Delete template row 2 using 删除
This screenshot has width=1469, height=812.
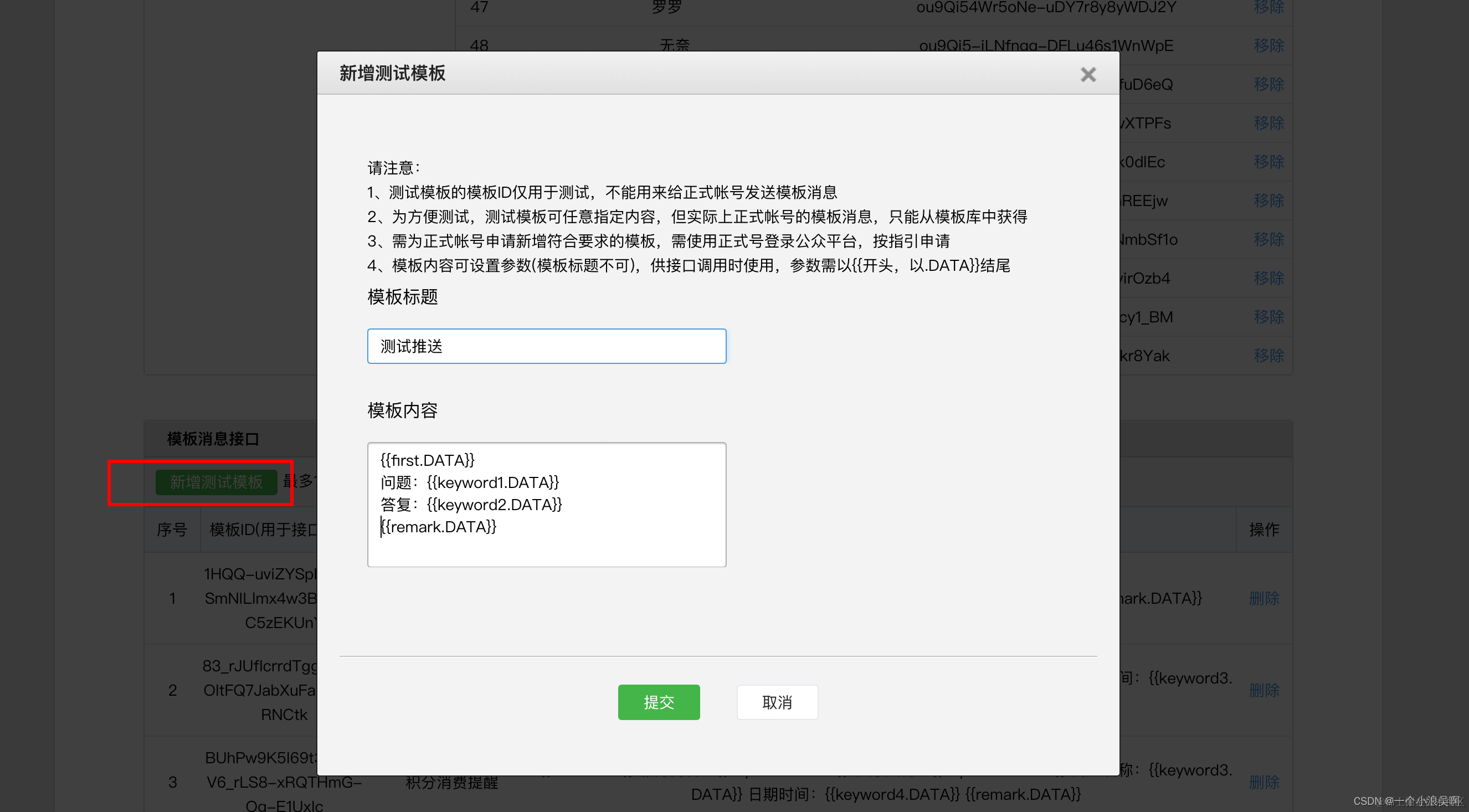[1265, 690]
